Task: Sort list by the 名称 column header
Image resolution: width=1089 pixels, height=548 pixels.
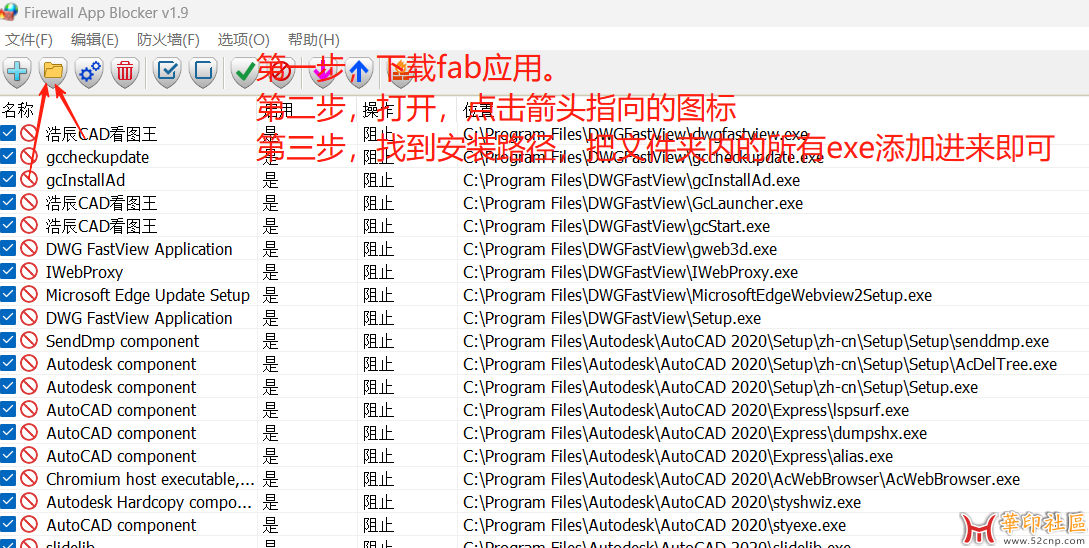Action: coord(18,109)
